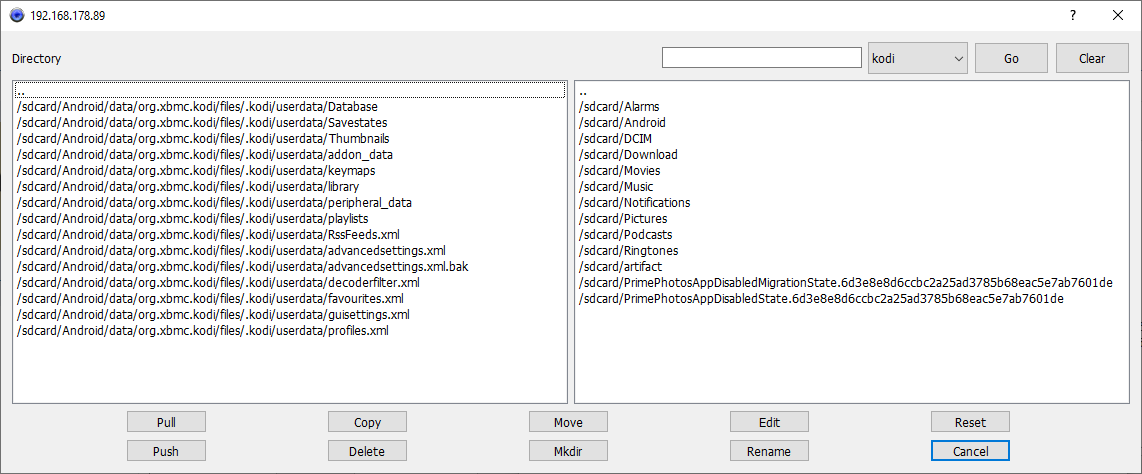Select /sdcard/Ringtones in right pane
The width and height of the screenshot is (1142, 474).
[852, 251]
